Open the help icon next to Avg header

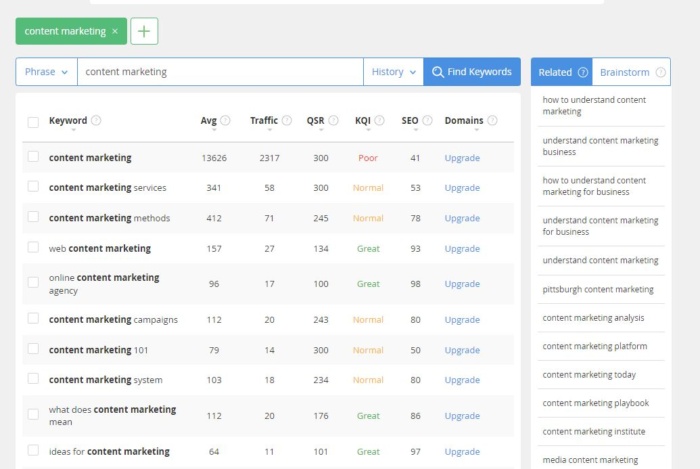(x=225, y=120)
